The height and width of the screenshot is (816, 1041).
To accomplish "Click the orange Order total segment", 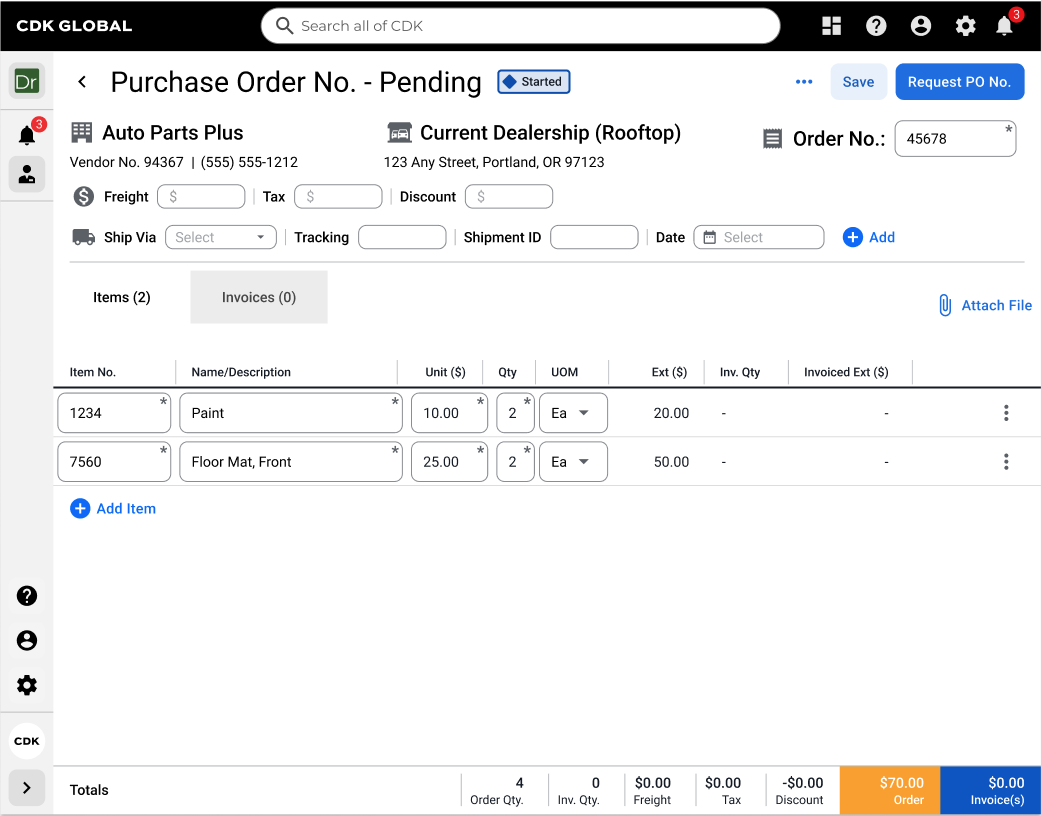I will 889,790.
